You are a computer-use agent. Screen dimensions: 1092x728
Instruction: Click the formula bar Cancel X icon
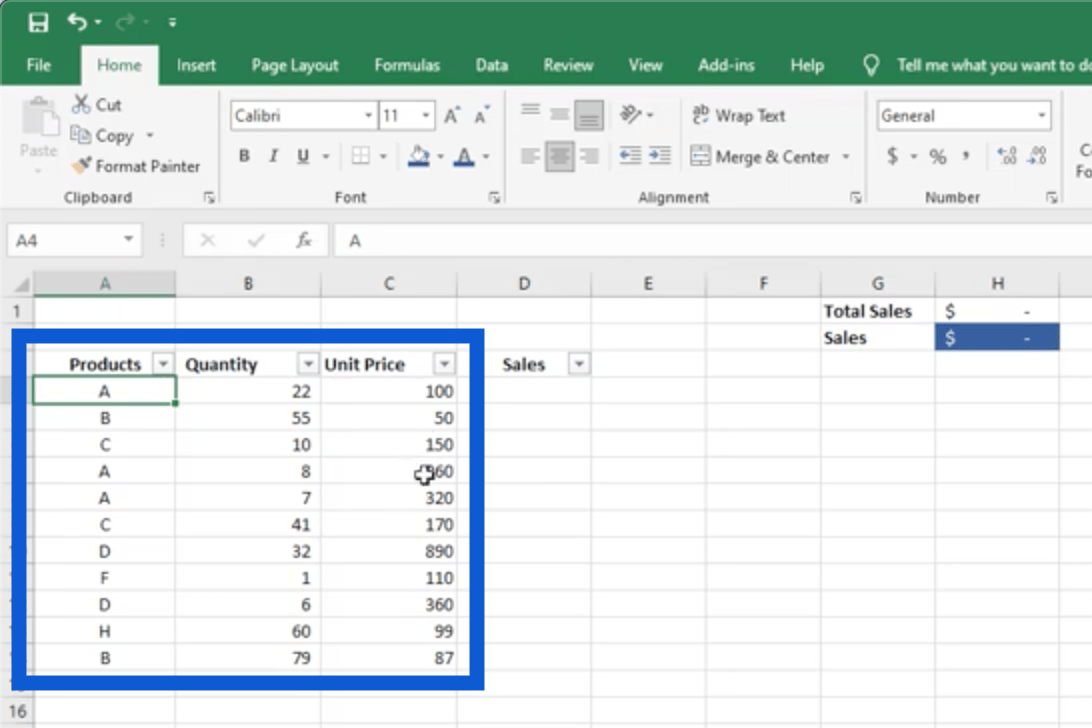(208, 240)
